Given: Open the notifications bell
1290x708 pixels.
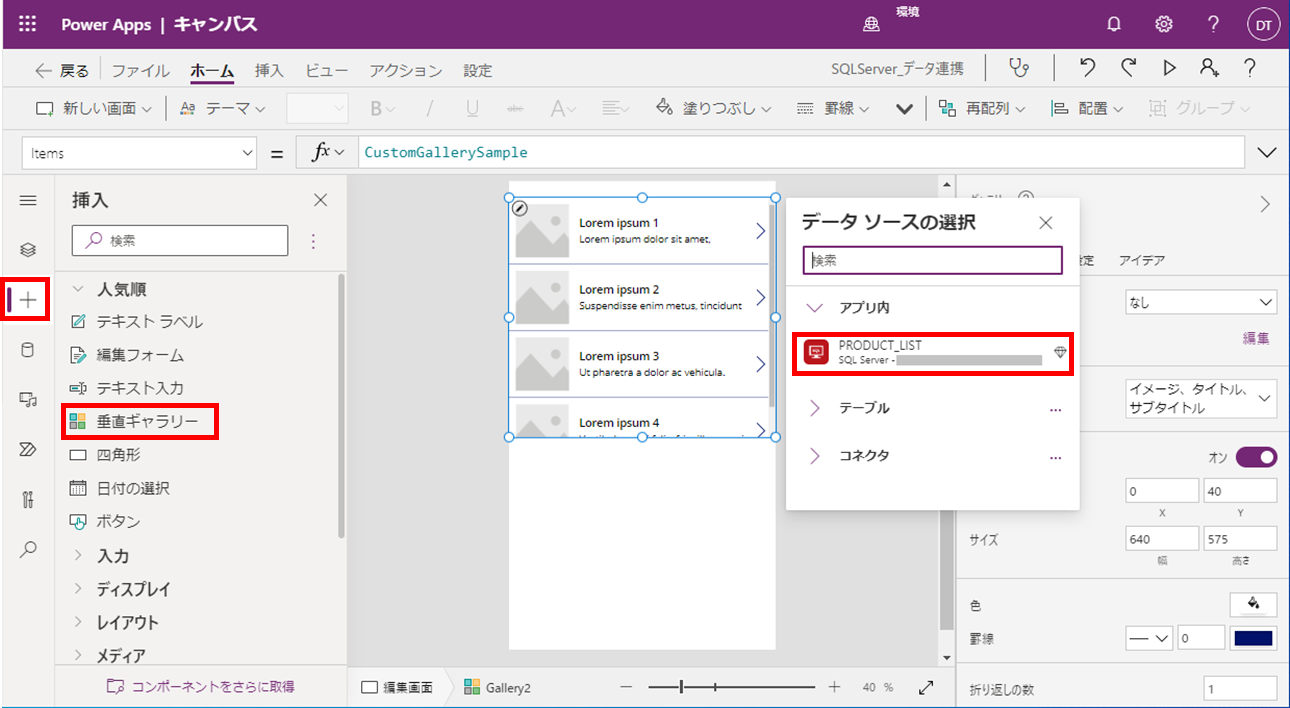Looking at the screenshot, I should click(1114, 25).
